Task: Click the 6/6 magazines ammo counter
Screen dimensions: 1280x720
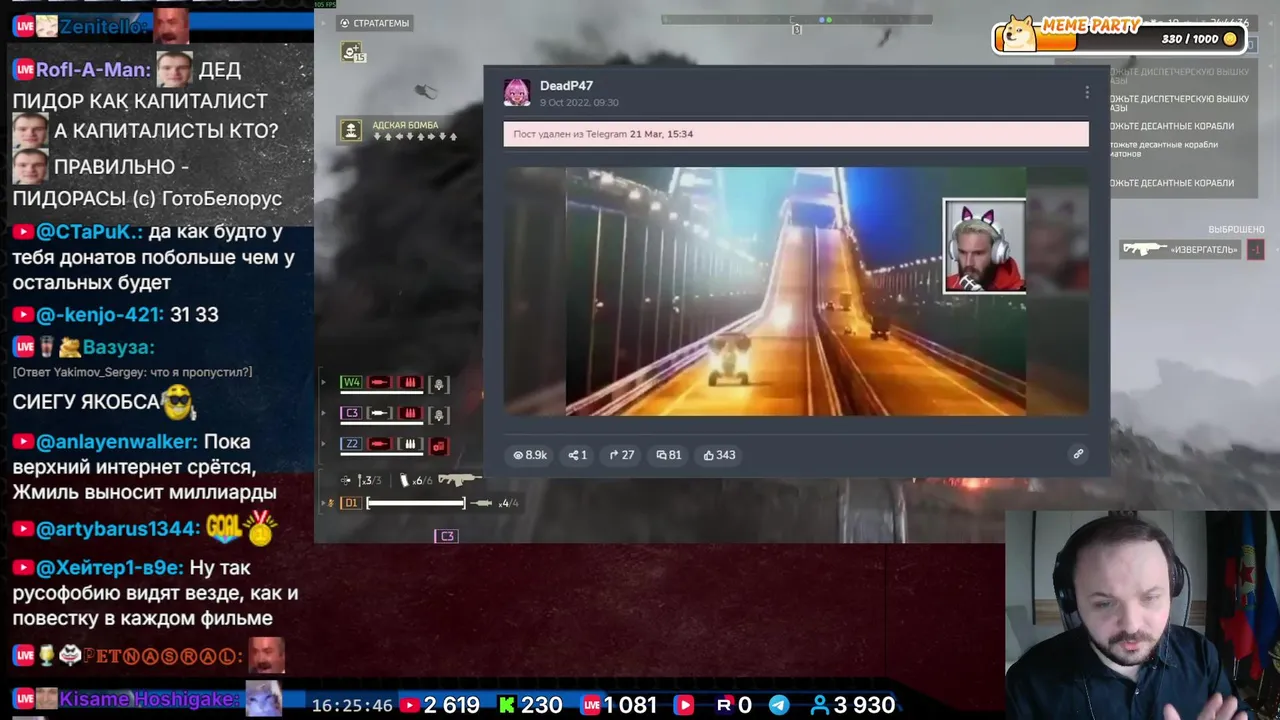Action: [417, 480]
